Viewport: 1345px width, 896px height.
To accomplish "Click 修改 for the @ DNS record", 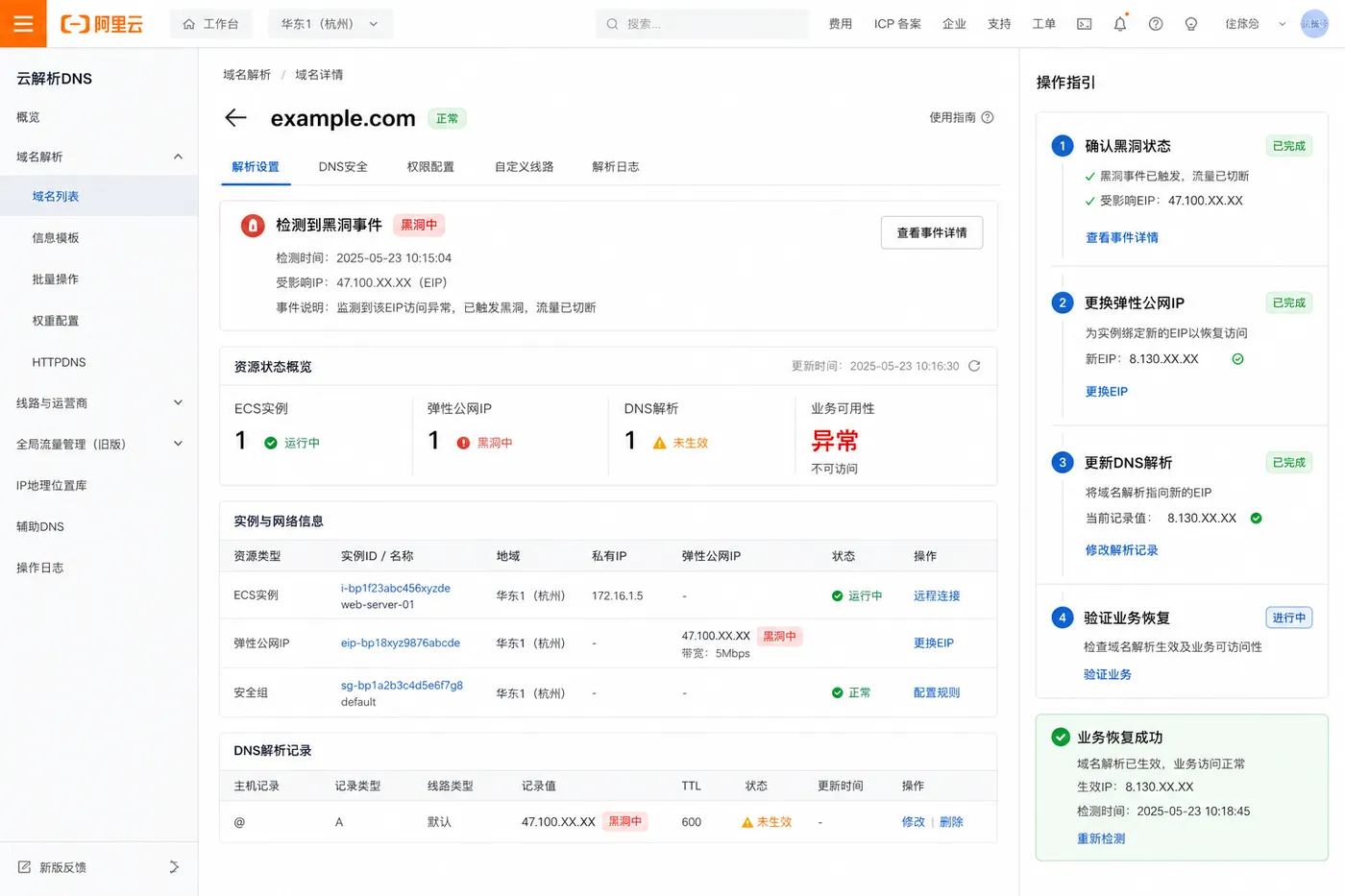I will coord(913,822).
